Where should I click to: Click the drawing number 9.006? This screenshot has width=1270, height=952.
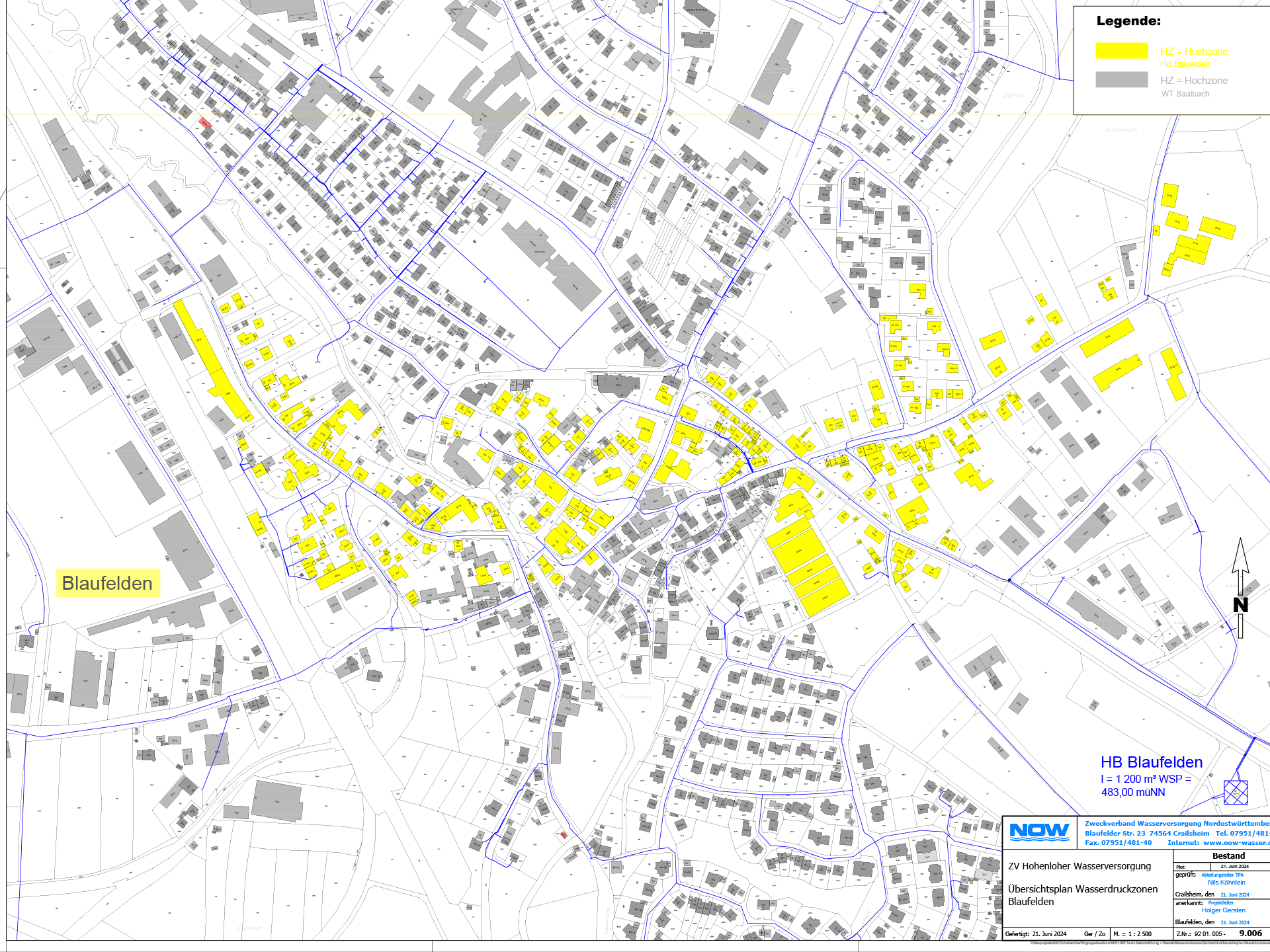tap(1249, 933)
